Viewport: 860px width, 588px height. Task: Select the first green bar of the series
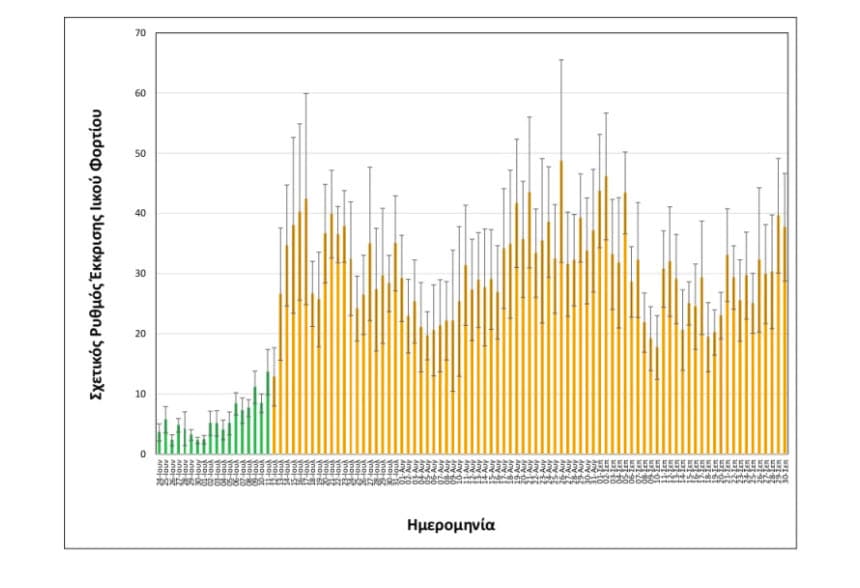coord(159,443)
